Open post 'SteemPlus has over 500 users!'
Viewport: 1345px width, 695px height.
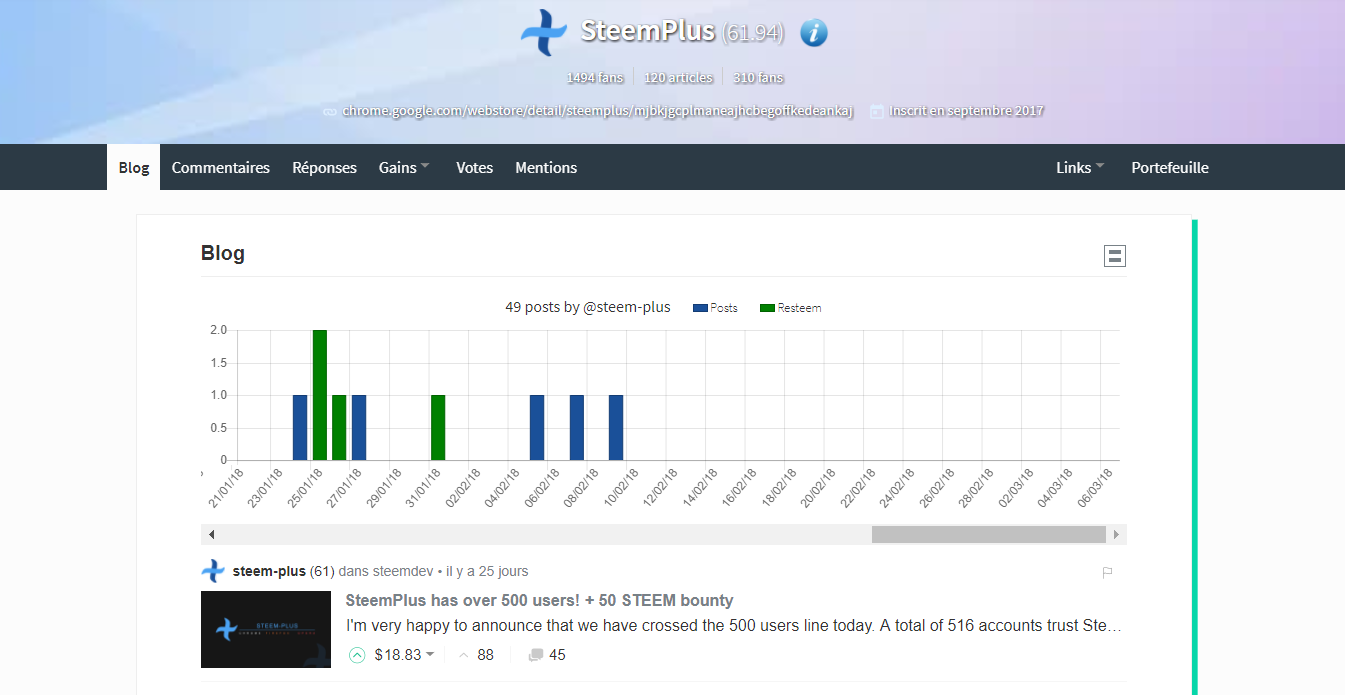[539, 600]
